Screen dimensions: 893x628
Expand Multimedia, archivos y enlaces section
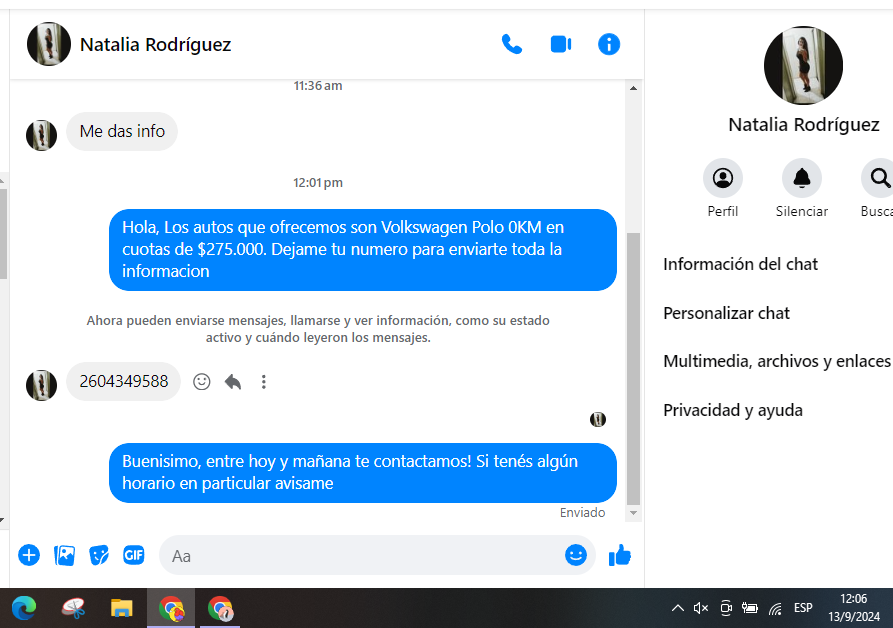[x=777, y=361]
